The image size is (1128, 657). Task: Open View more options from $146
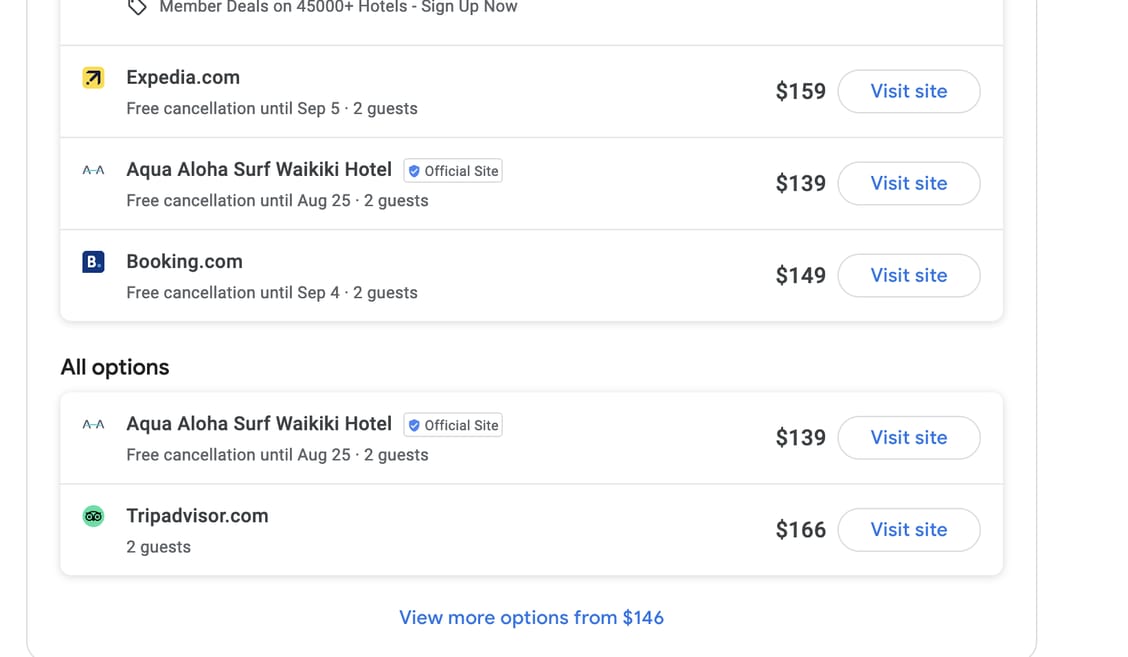click(x=531, y=617)
